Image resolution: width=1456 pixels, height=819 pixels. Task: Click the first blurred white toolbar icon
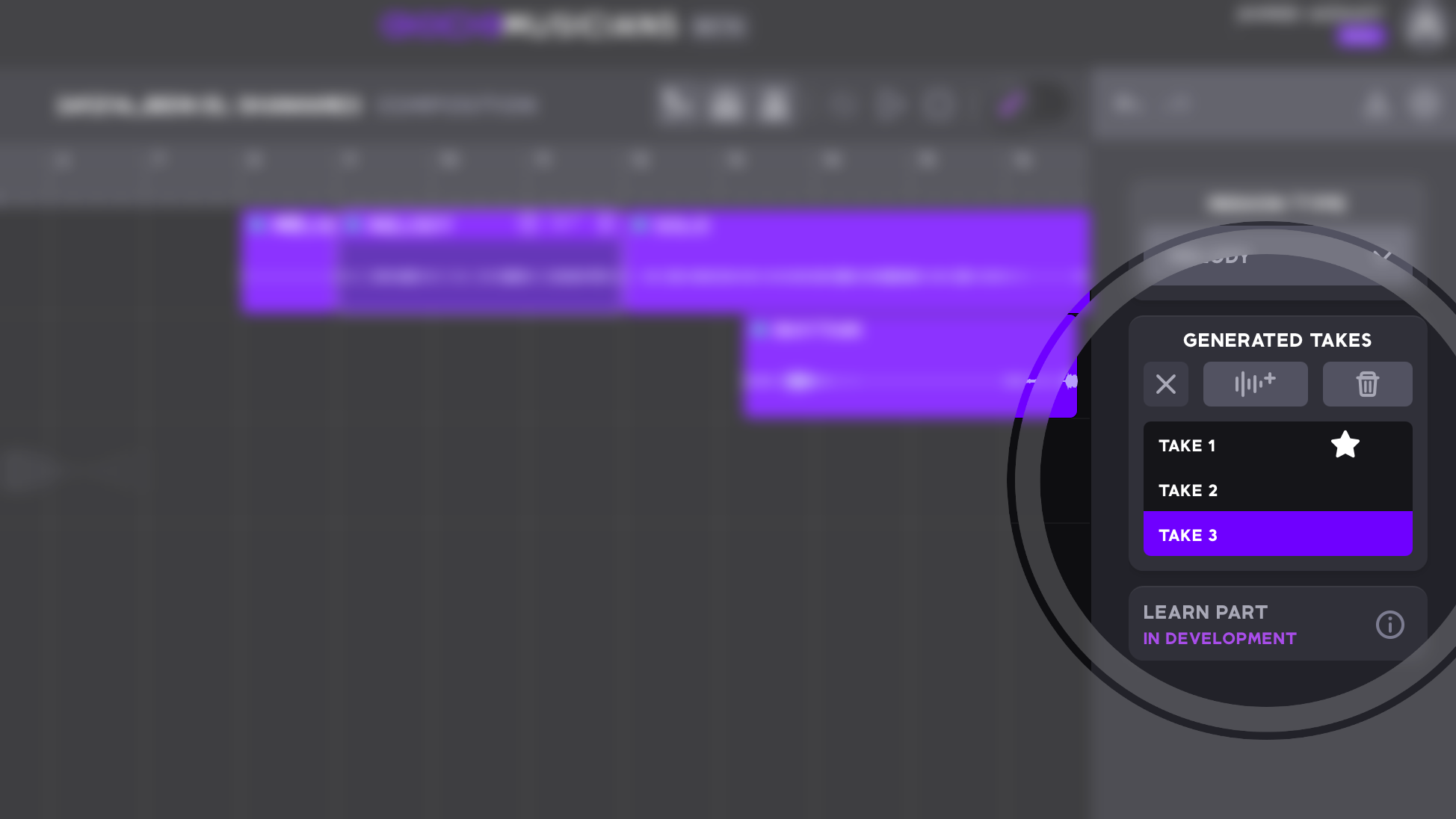pos(676,105)
